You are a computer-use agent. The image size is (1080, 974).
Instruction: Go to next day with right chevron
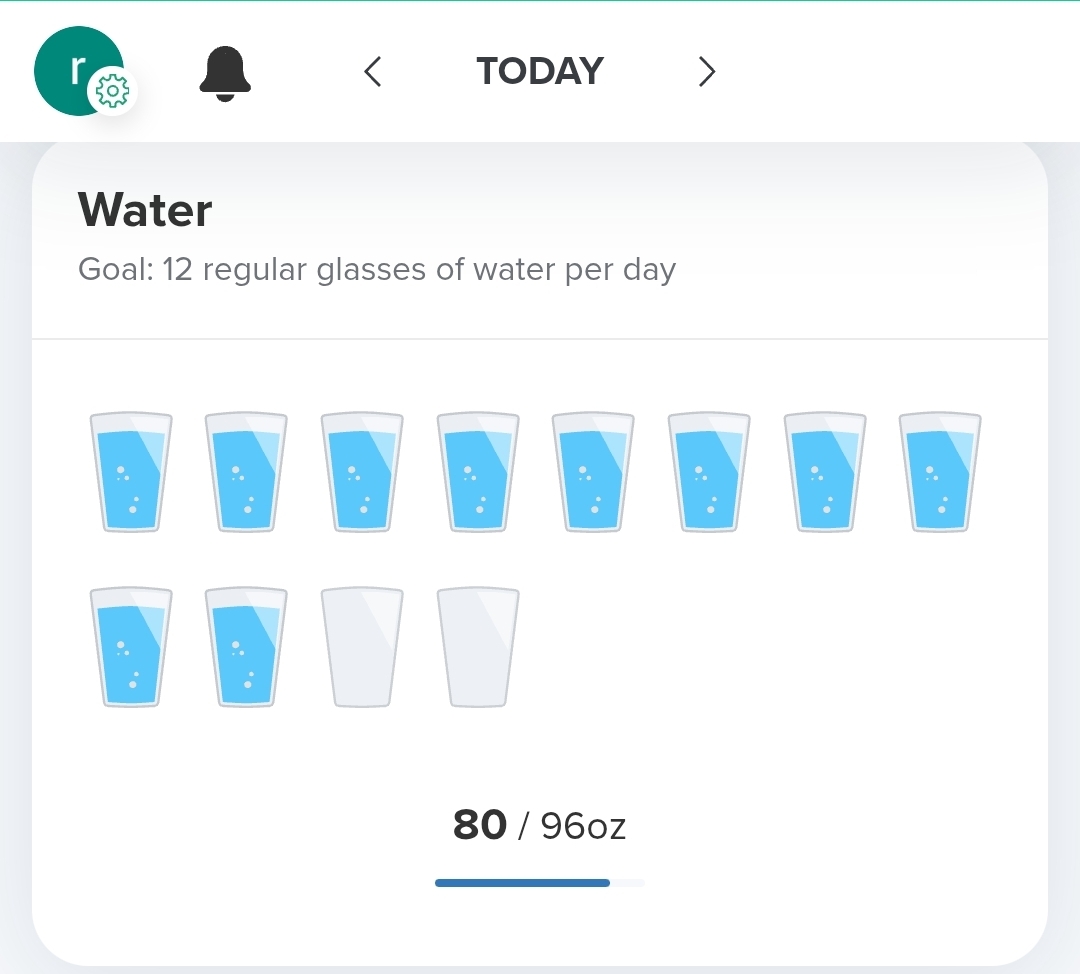click(707, 71)
